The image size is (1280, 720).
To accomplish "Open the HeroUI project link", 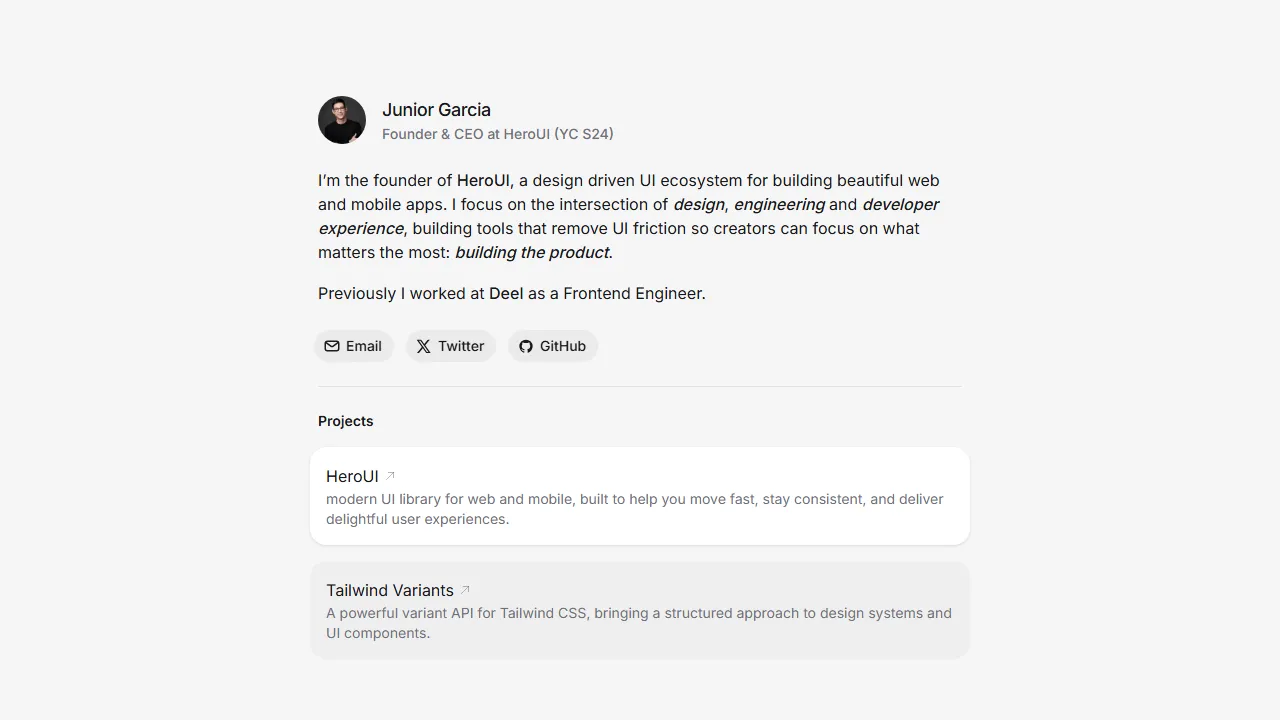I will pos(352,476).
